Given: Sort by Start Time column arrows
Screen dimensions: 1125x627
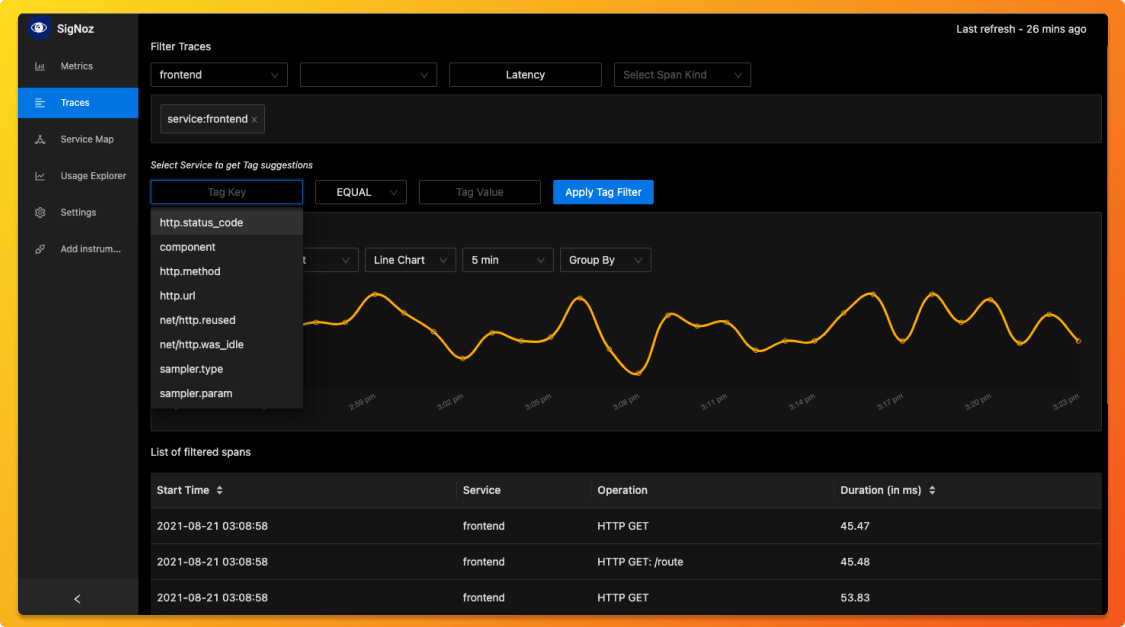Looking at the screenshot, I should pos(220,490).
